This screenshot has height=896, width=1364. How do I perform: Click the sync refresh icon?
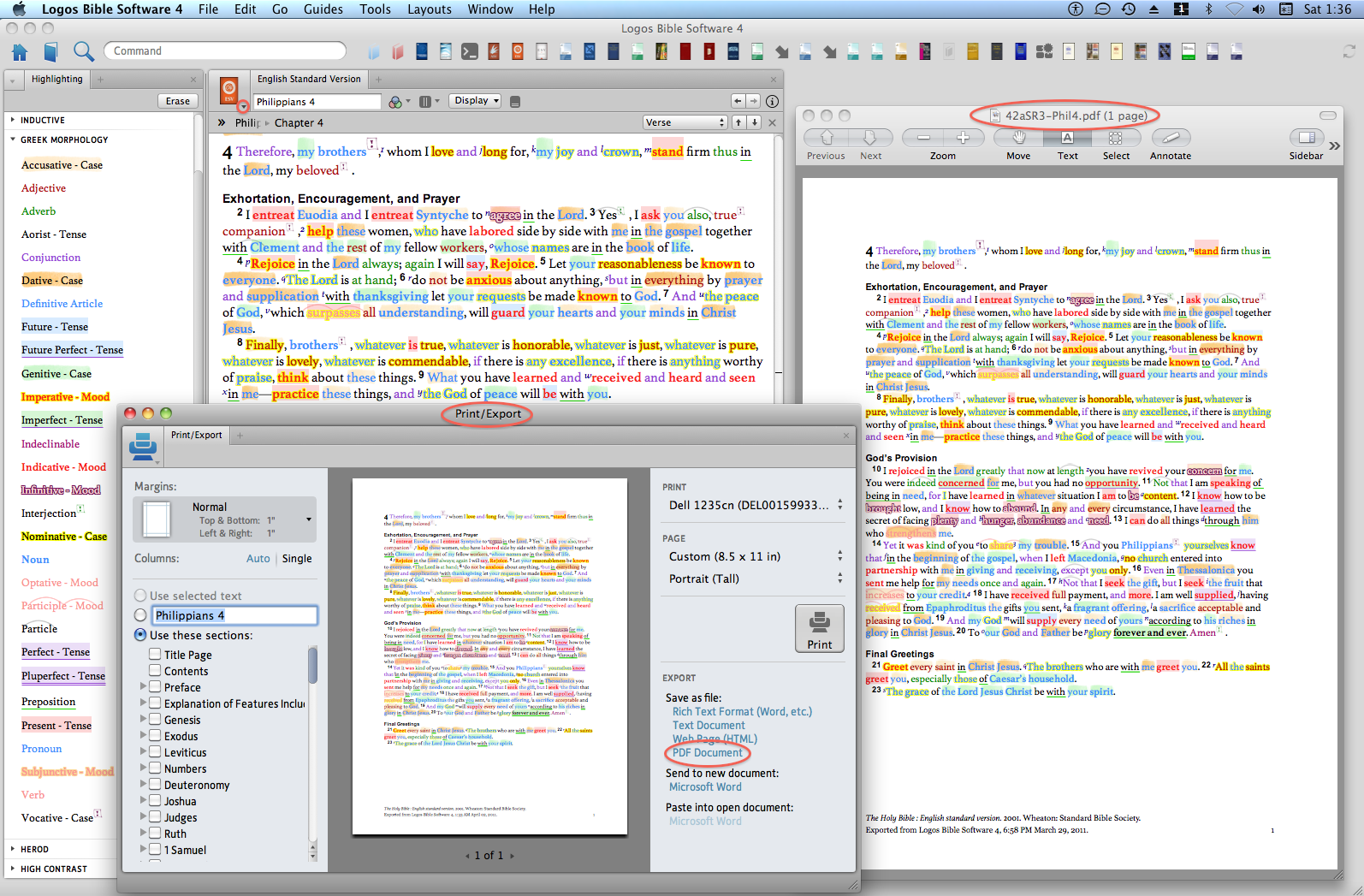click(1349, 51)
